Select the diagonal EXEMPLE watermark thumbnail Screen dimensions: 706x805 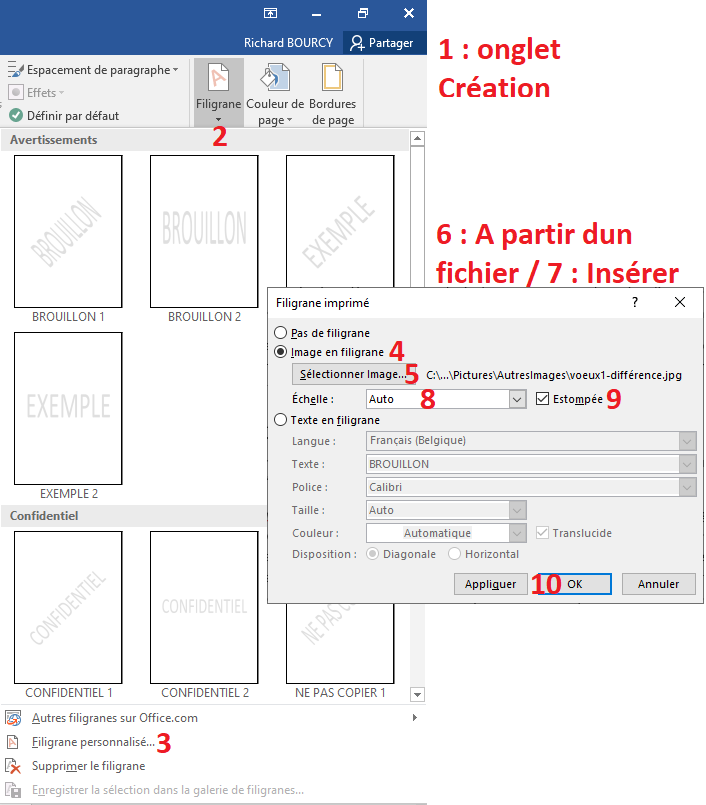(x=340, y=221)
